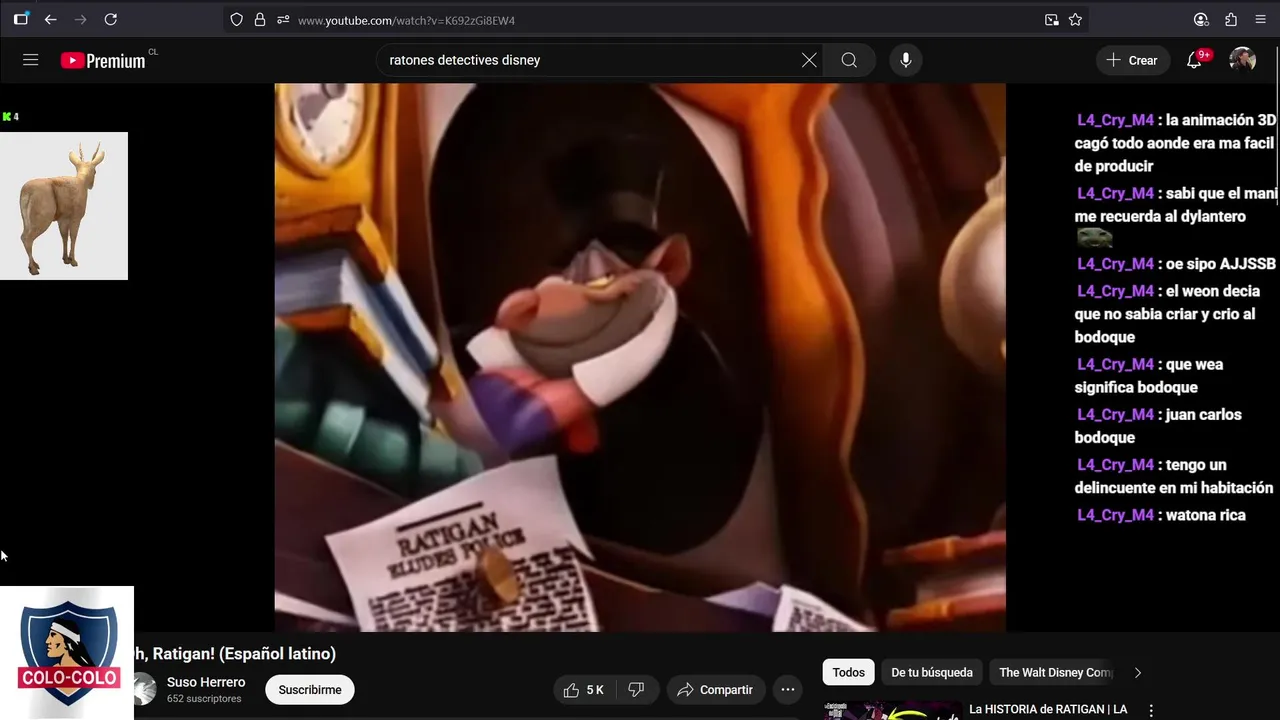Click chat message 'juan carlos bodoque'
1280x720 pixels.
[1158, 426]
